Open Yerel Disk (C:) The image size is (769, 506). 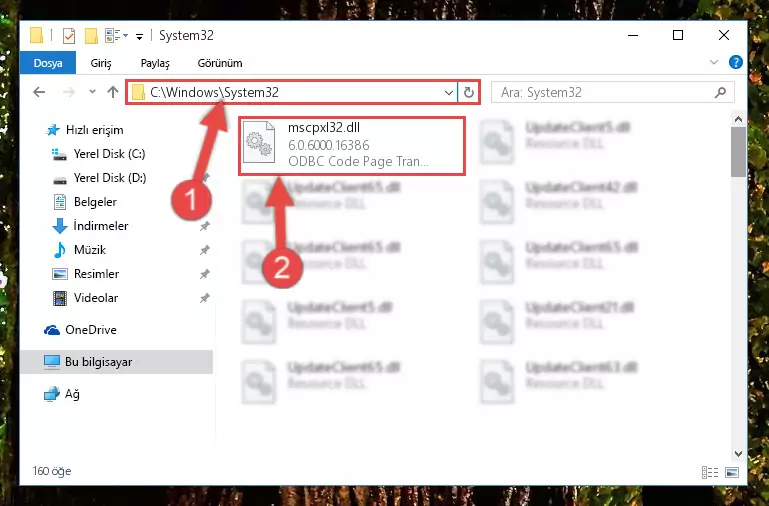(x=109, y=154)
